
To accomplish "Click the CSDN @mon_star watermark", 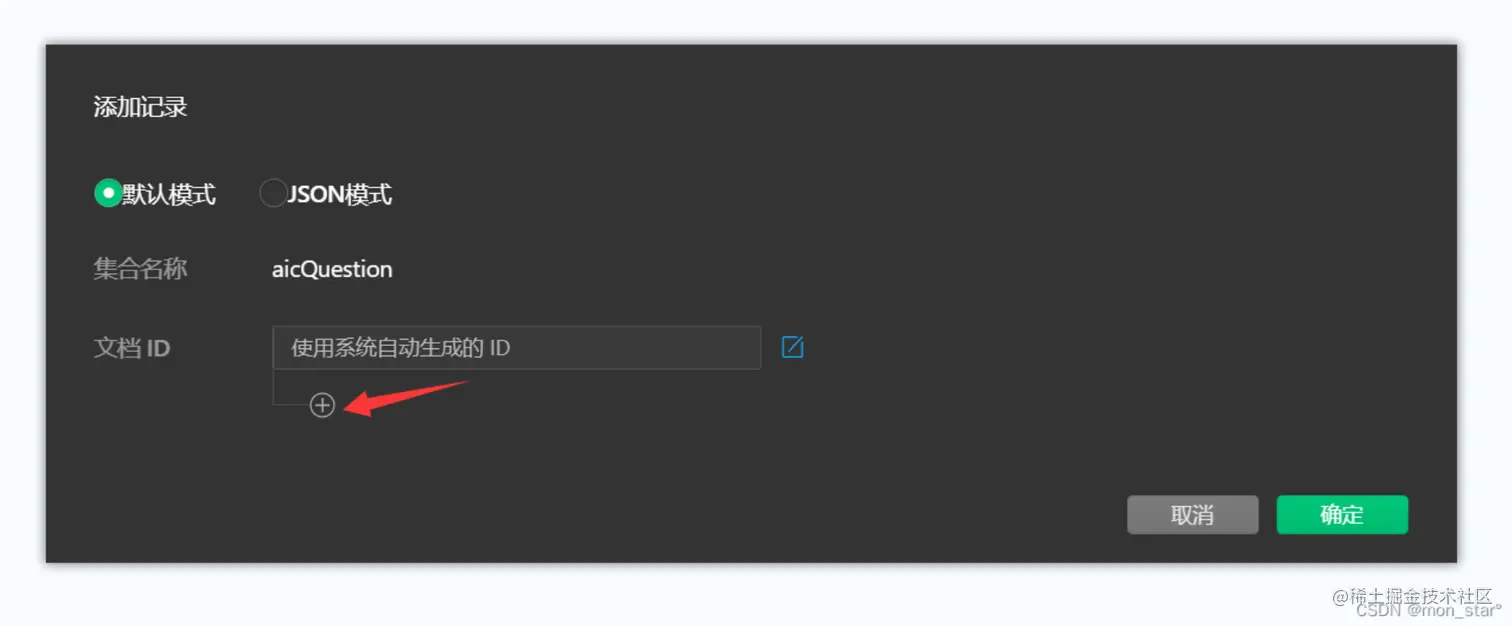I will coord(1429,609).
